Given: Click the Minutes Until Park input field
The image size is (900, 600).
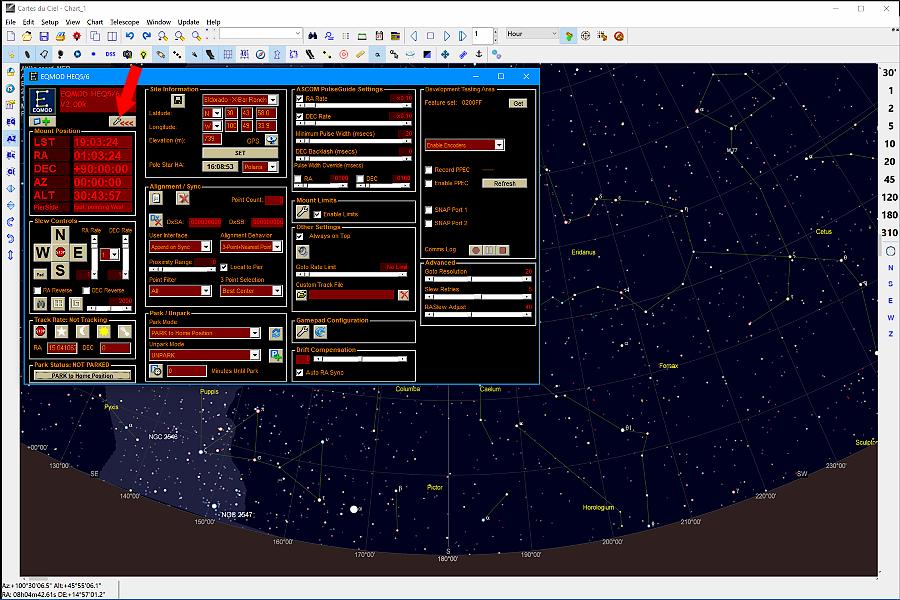Looking at the screenshot, I should tap(187, 371).
